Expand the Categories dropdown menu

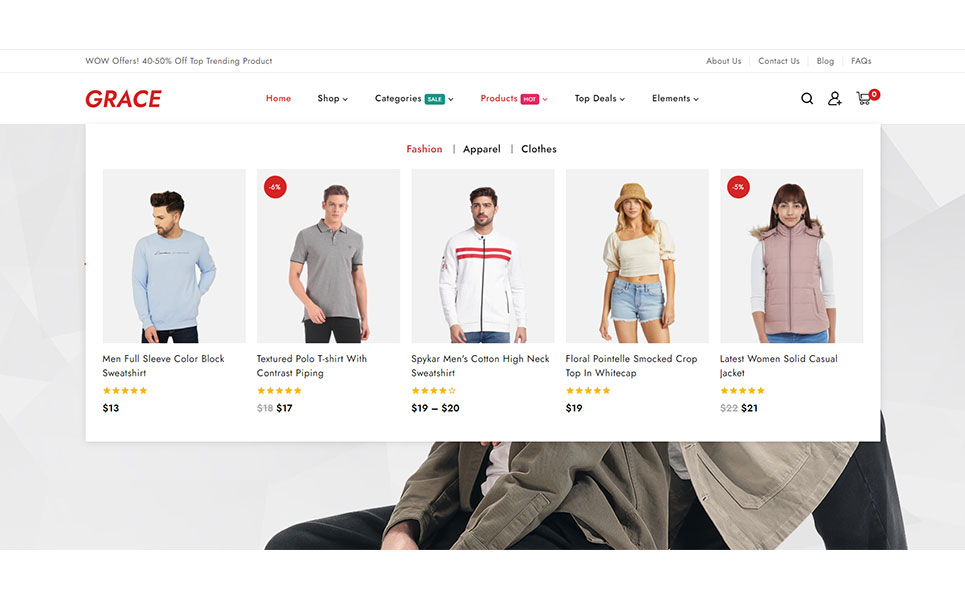pyautogui.click(x=413, y=99)
